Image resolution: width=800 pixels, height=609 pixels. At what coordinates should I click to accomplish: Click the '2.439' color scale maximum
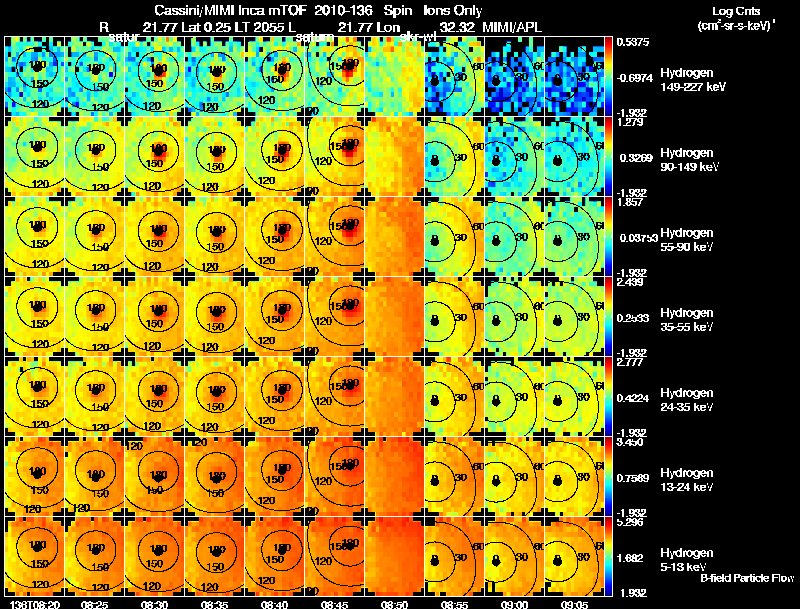pos(630,282)
